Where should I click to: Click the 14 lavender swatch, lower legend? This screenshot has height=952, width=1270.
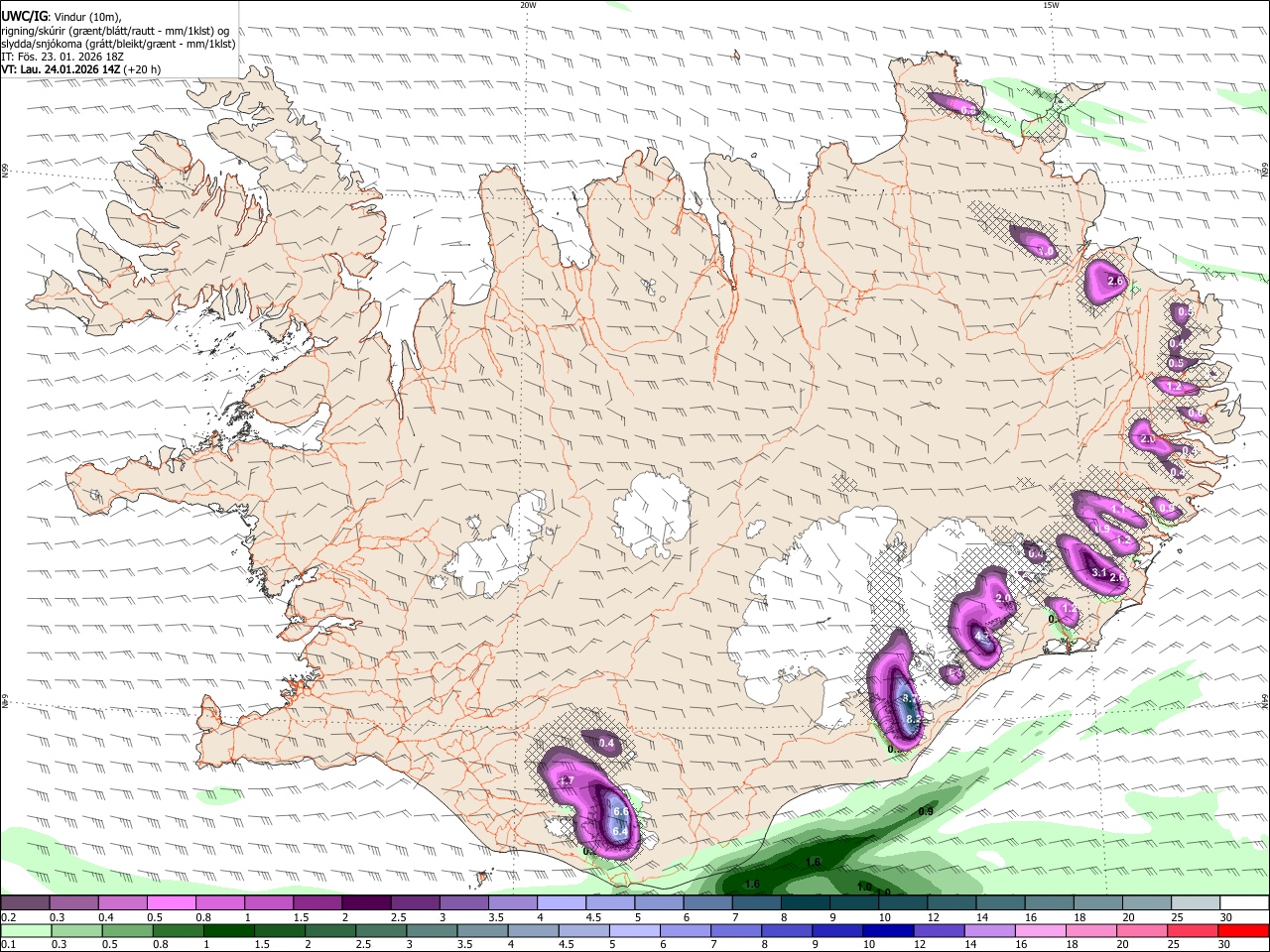pos(988,930)
